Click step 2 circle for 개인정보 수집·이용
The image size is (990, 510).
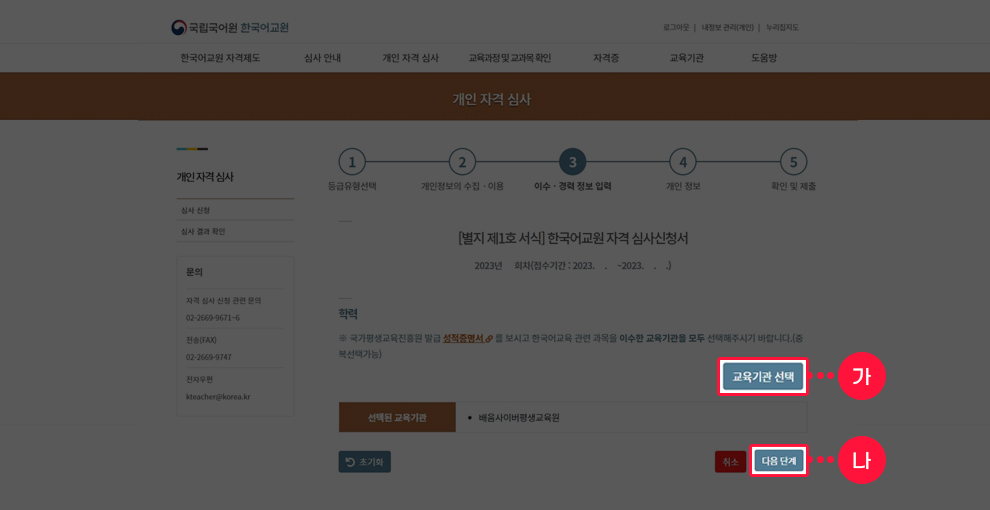pyautogui.click(x=461, y=162)
